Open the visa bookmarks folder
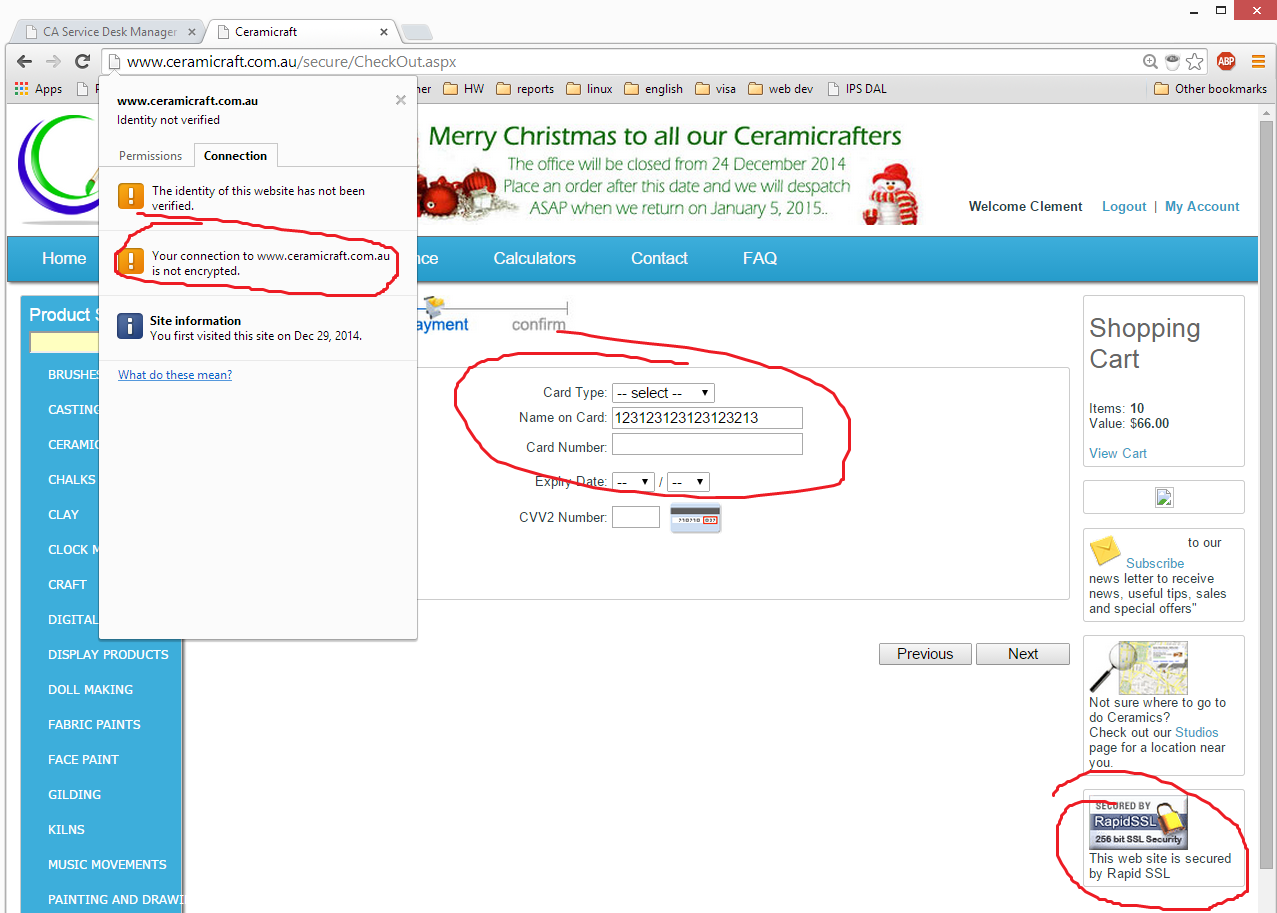Screen dimensions: 1277x913 click(715, 89)
